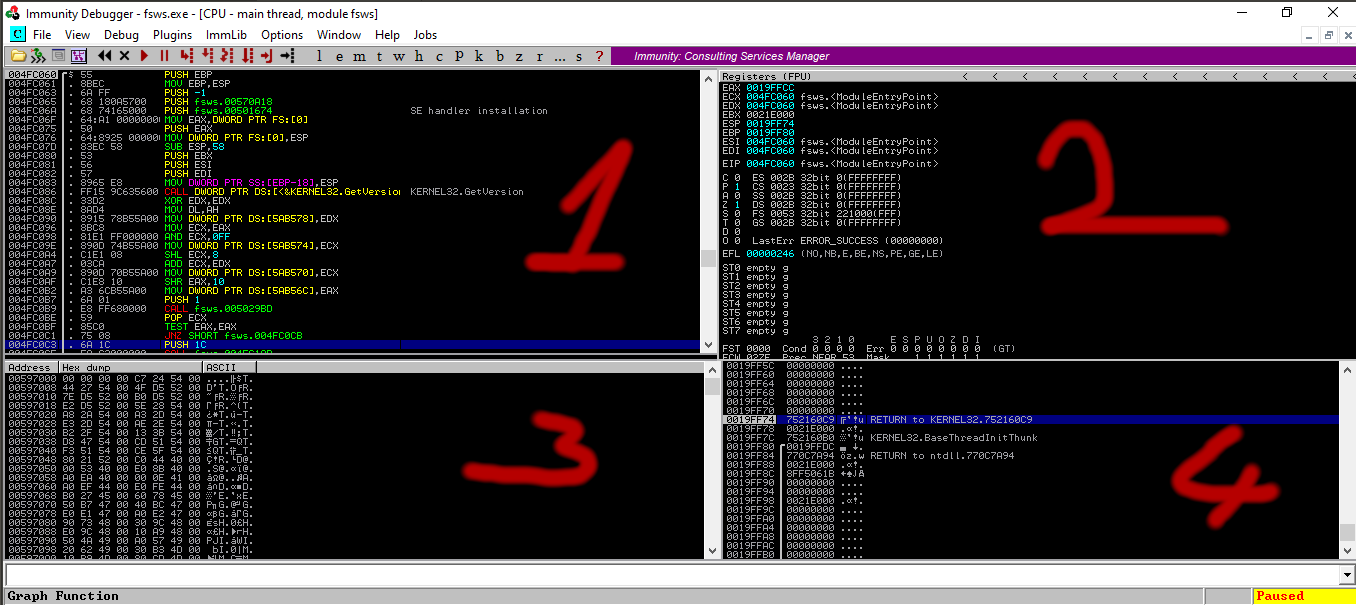
Task: Run a script with the 's' toolbar icon
Action: pos(578,56)
